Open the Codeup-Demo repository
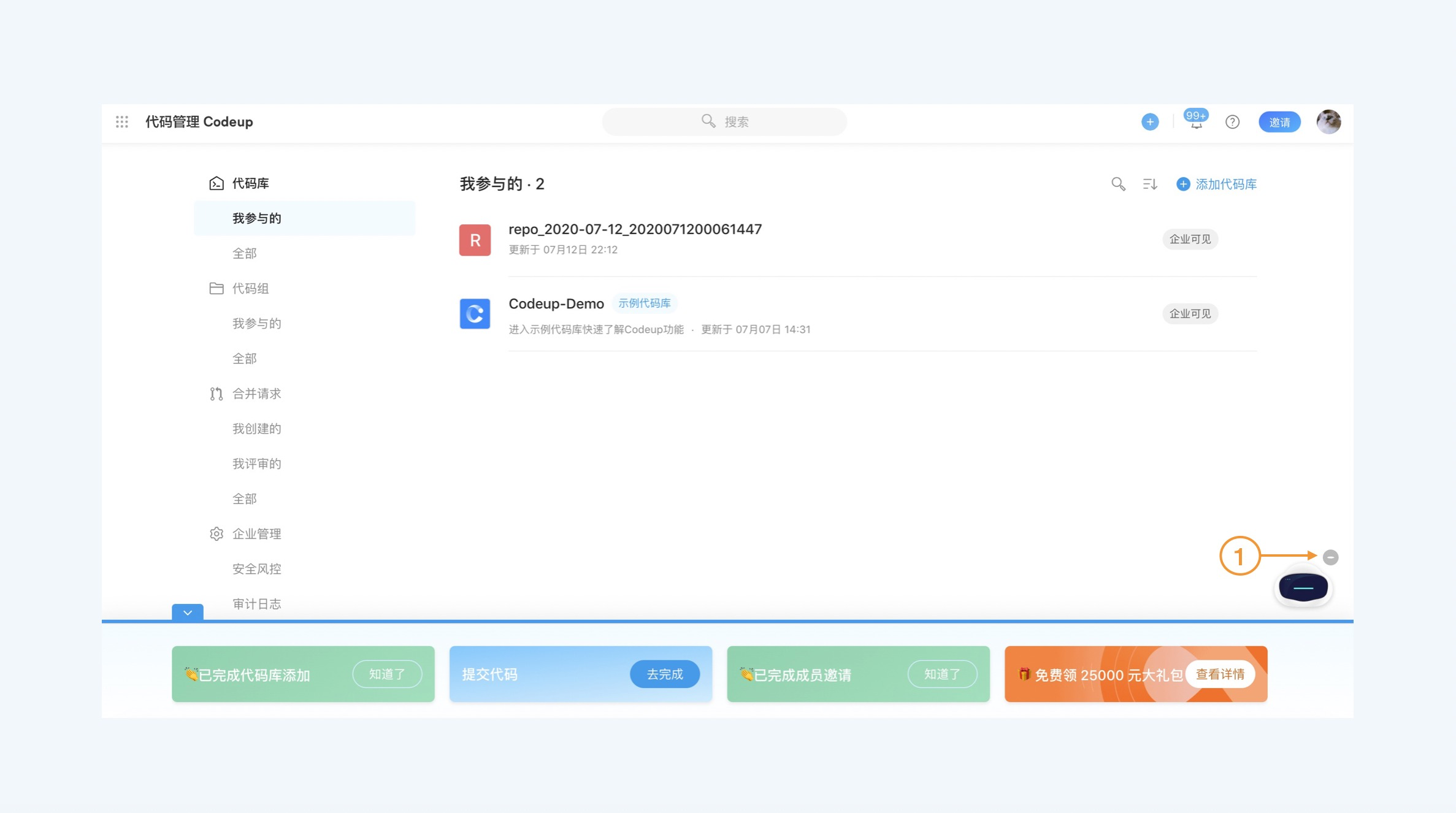 [556, 303]
